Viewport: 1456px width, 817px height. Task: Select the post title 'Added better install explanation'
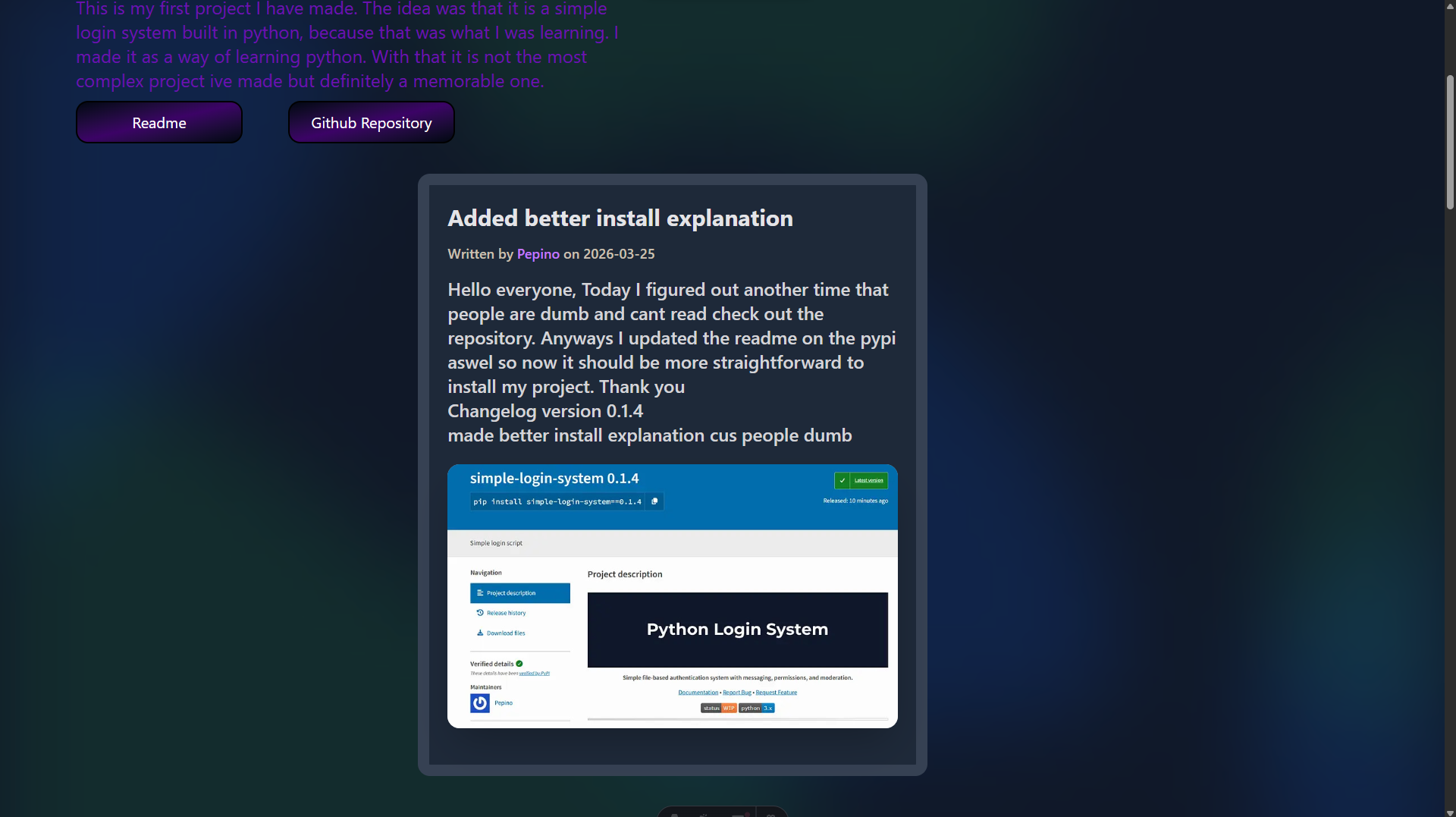pos(620,218)
